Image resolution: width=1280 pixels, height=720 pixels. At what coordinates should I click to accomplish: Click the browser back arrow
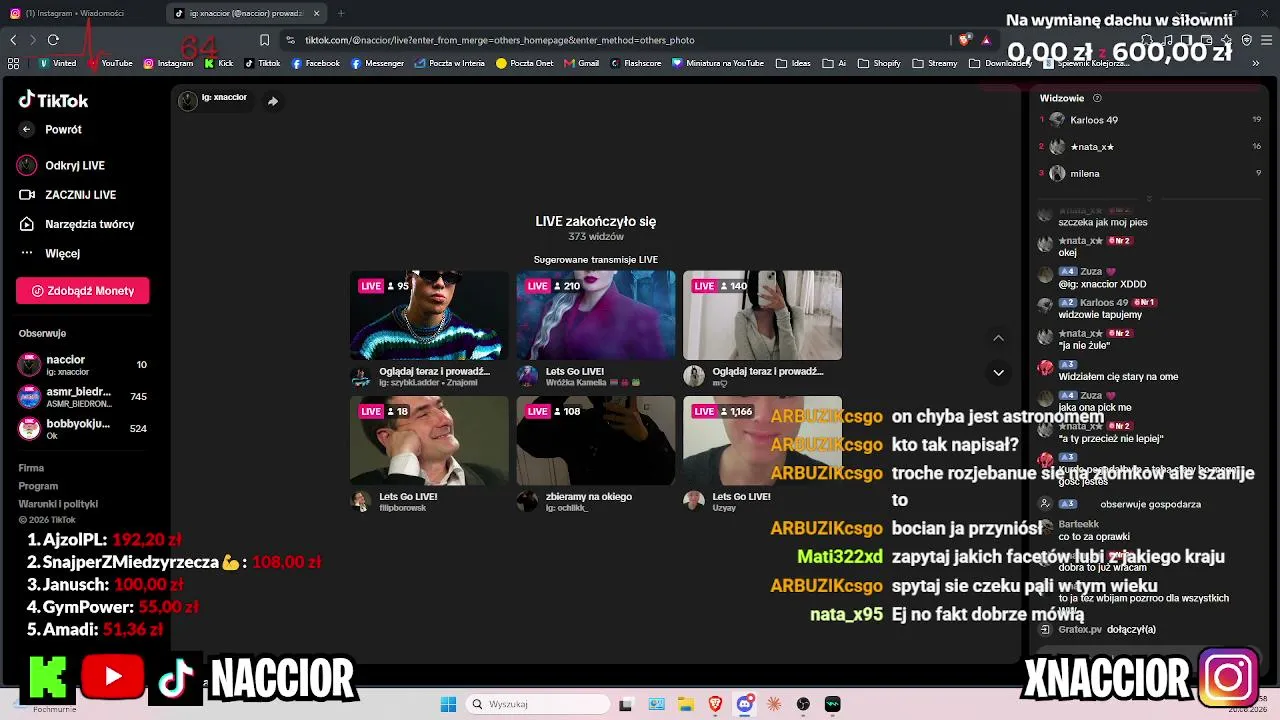13,40
